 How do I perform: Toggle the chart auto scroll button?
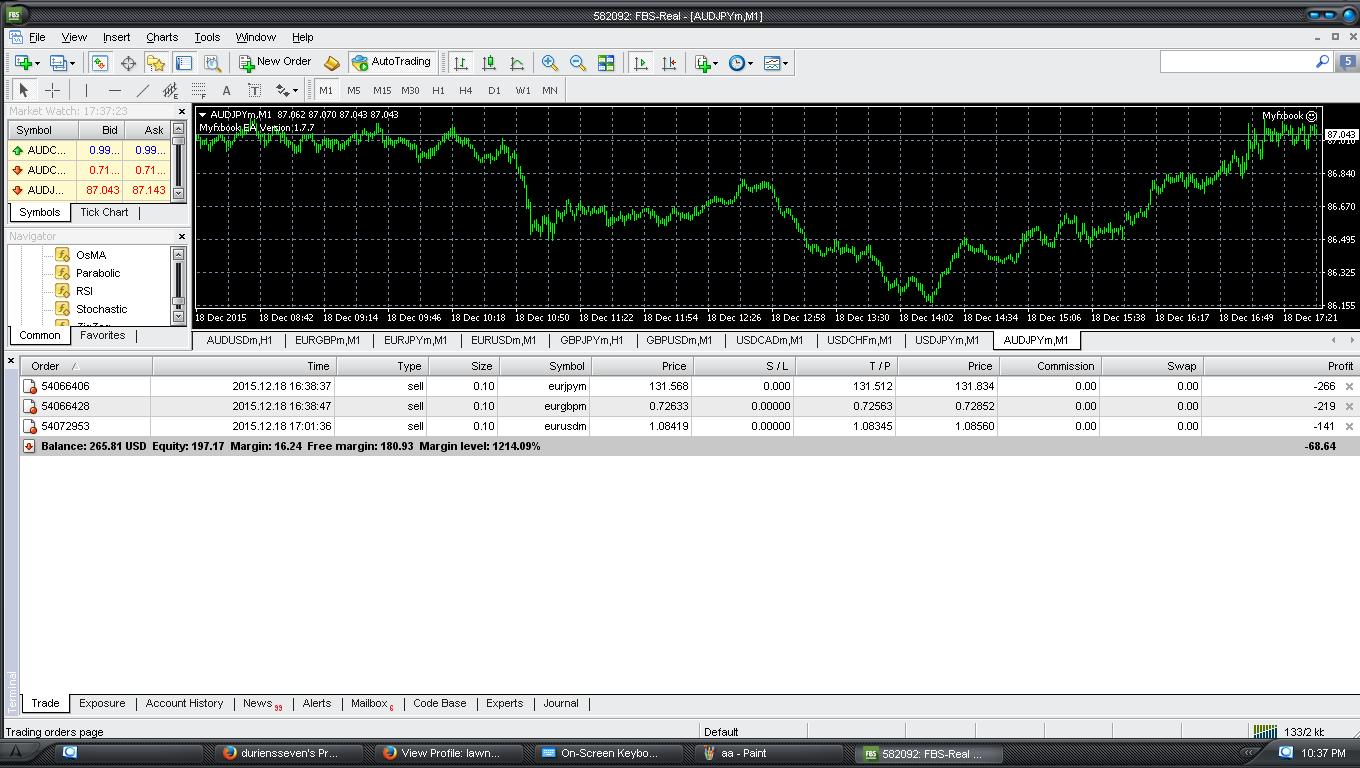[641, 63]
